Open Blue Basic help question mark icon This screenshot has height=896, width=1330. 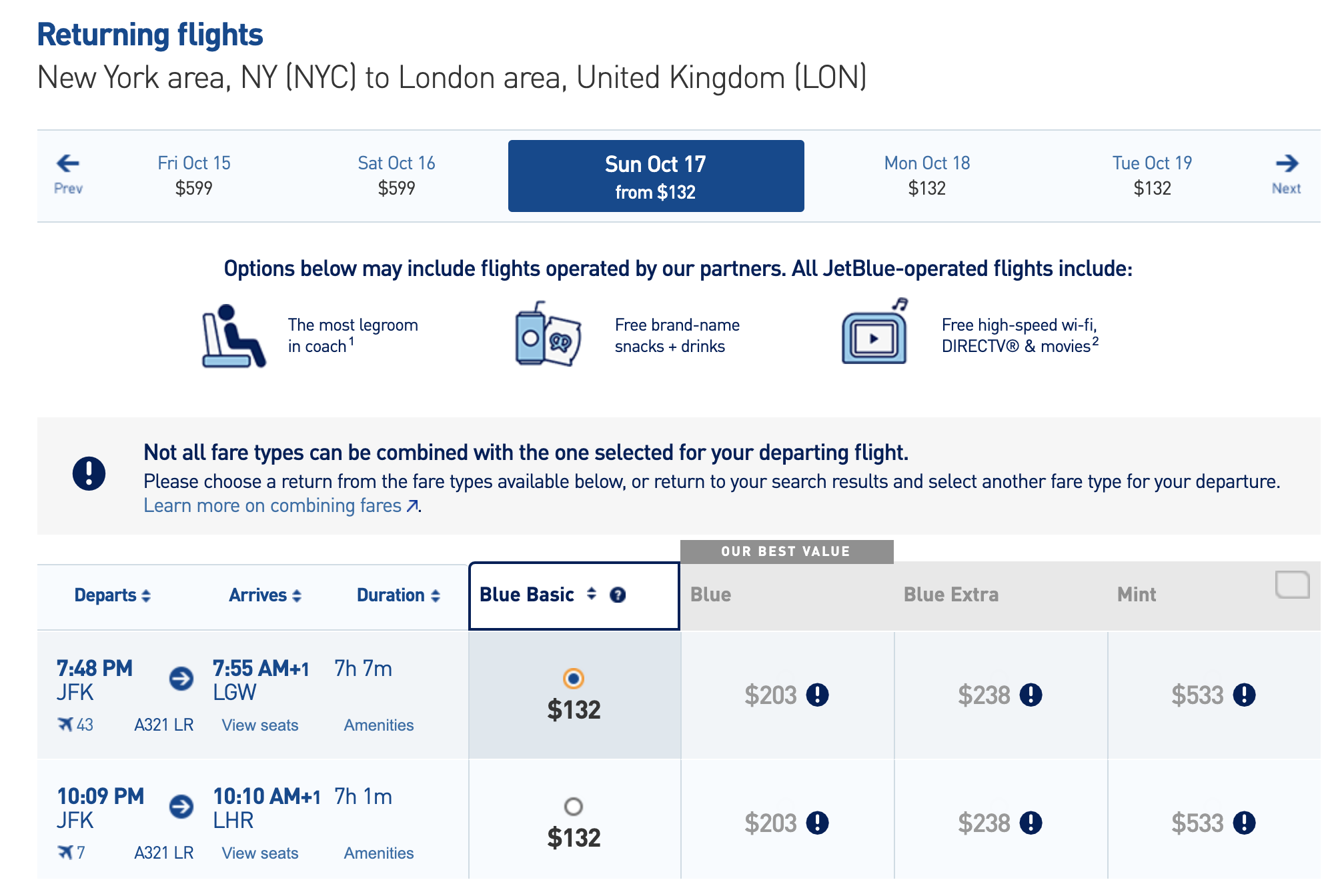tap(618, 595)
